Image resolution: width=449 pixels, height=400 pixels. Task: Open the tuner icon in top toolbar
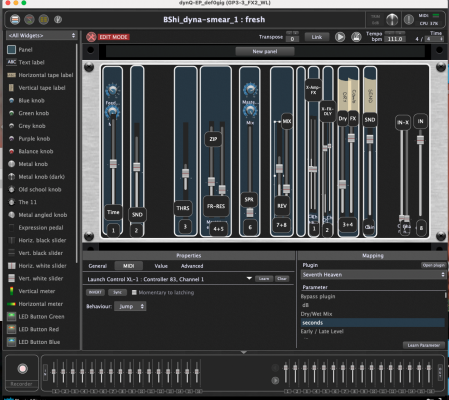click(58, 20)
